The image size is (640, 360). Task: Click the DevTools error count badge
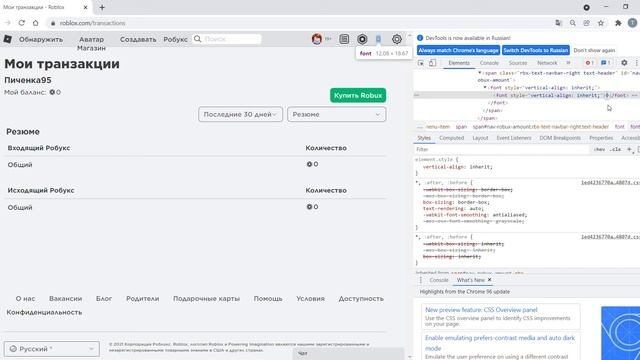[589, 63]
